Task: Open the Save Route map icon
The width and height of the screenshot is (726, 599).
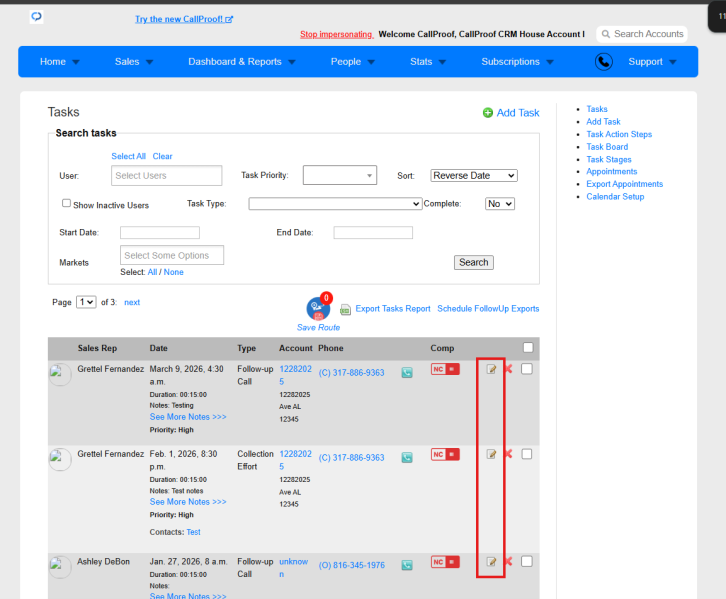Action: (318, 308)
